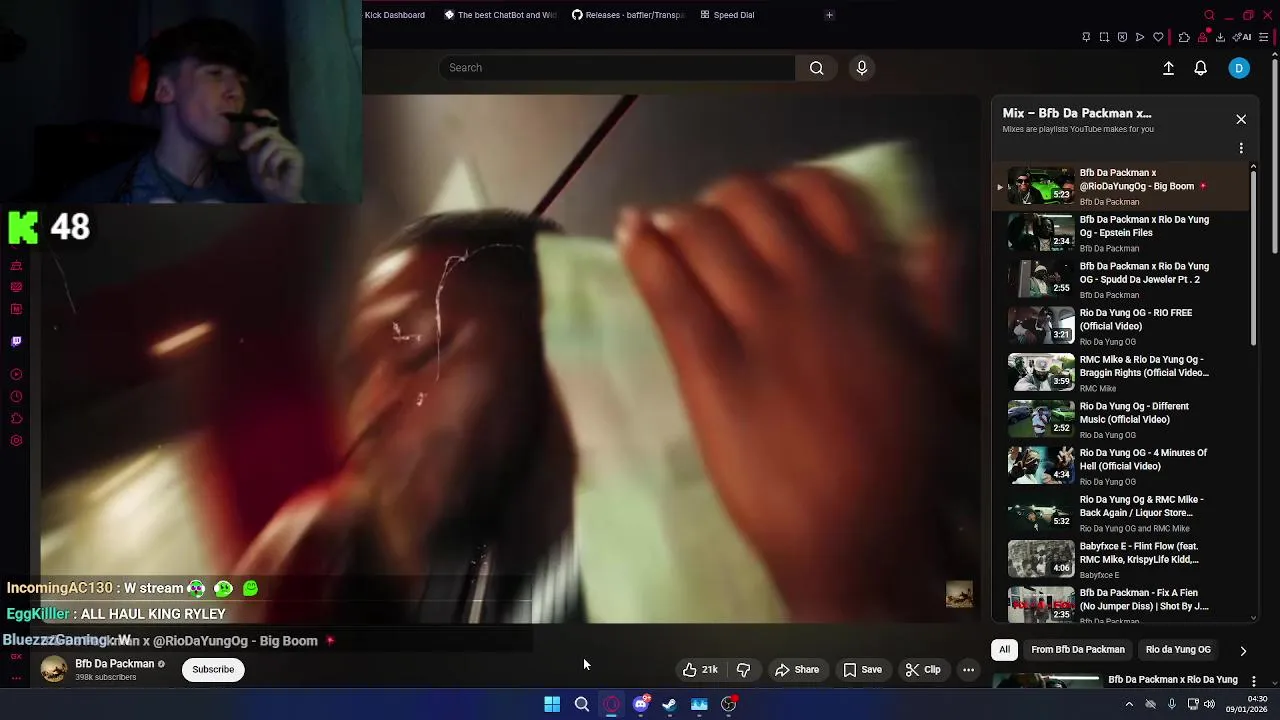Image resolution: width=1280 pixels, height=720 pixels.
Task: Share the video using the Share button
Action: point(797,669)
